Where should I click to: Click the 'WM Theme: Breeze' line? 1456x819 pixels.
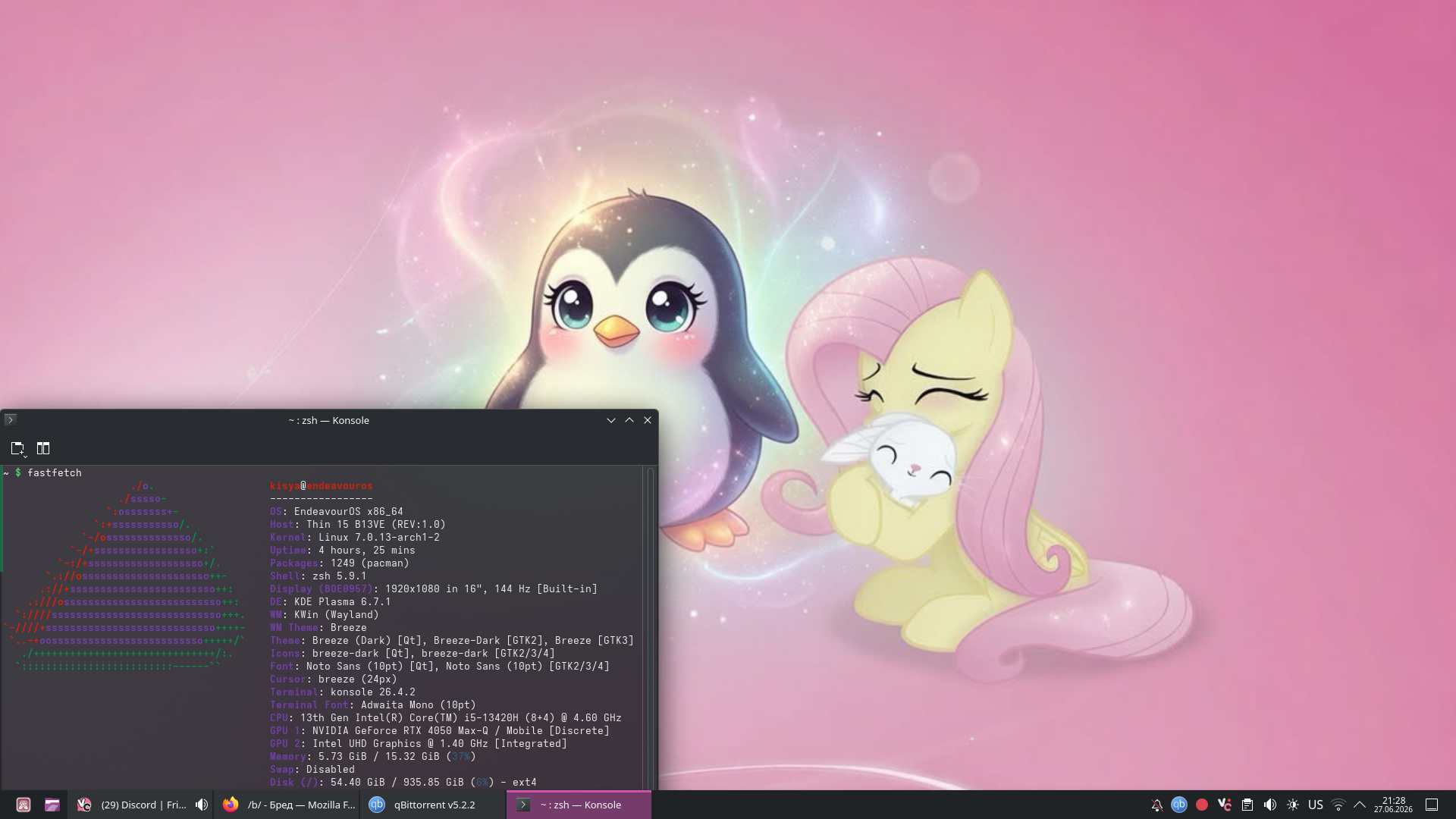[x=318, y=628]
